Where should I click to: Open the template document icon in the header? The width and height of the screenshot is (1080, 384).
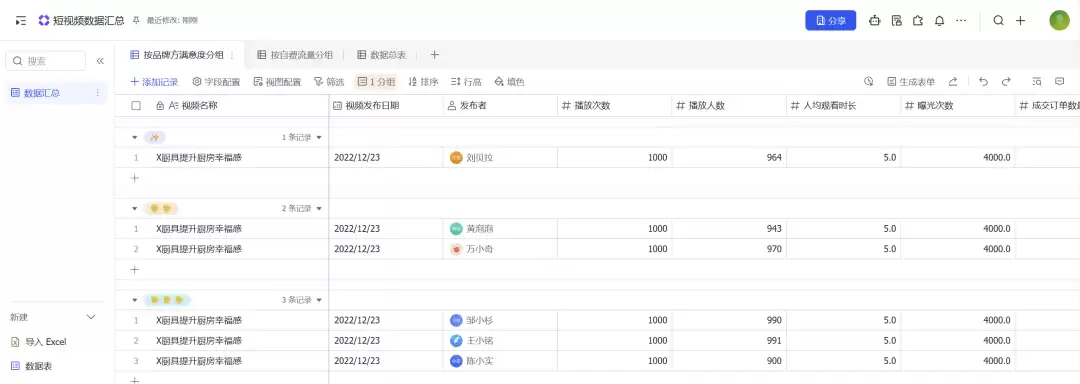[896, 21]
